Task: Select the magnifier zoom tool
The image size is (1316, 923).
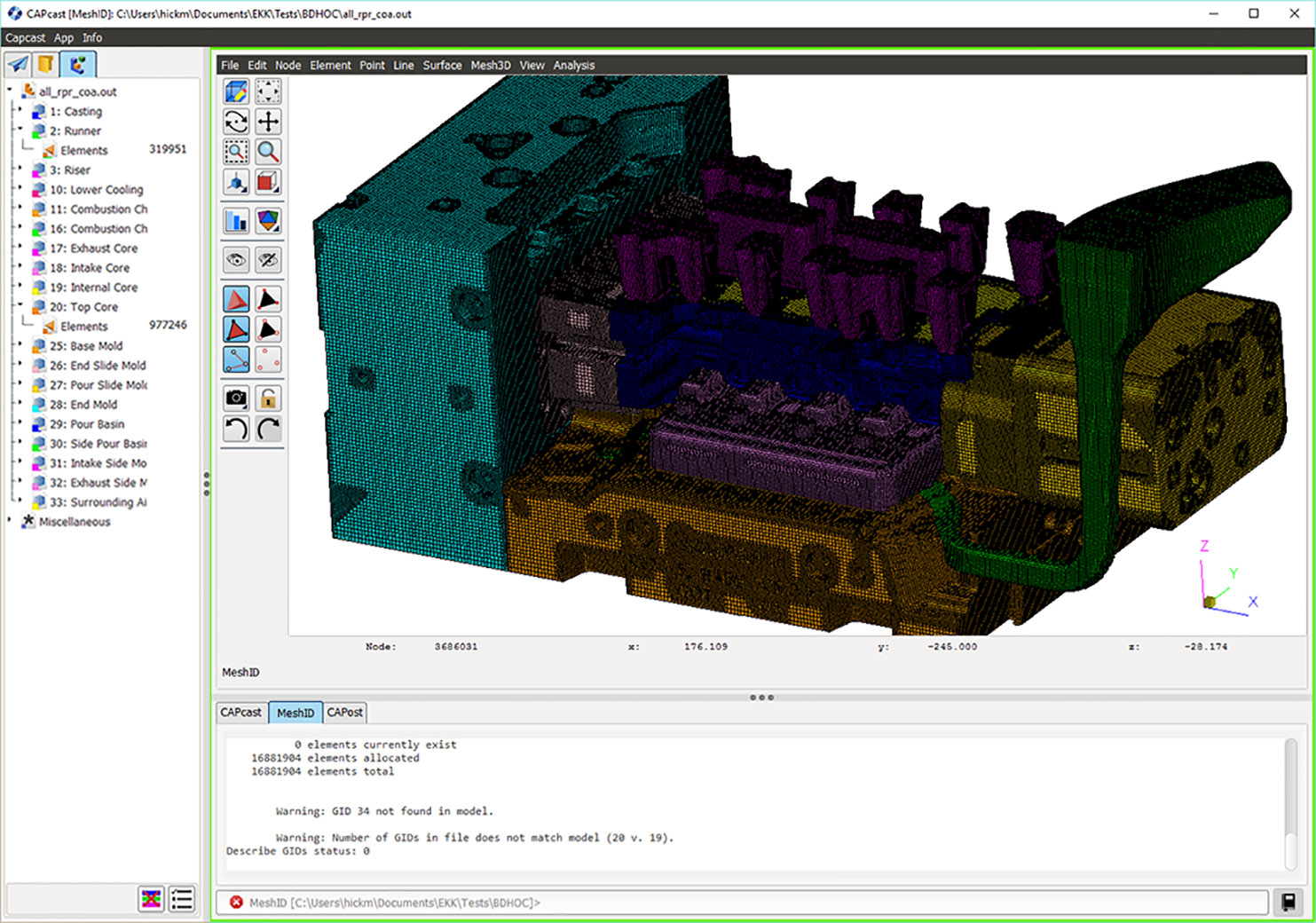Action: click(268, 152)
